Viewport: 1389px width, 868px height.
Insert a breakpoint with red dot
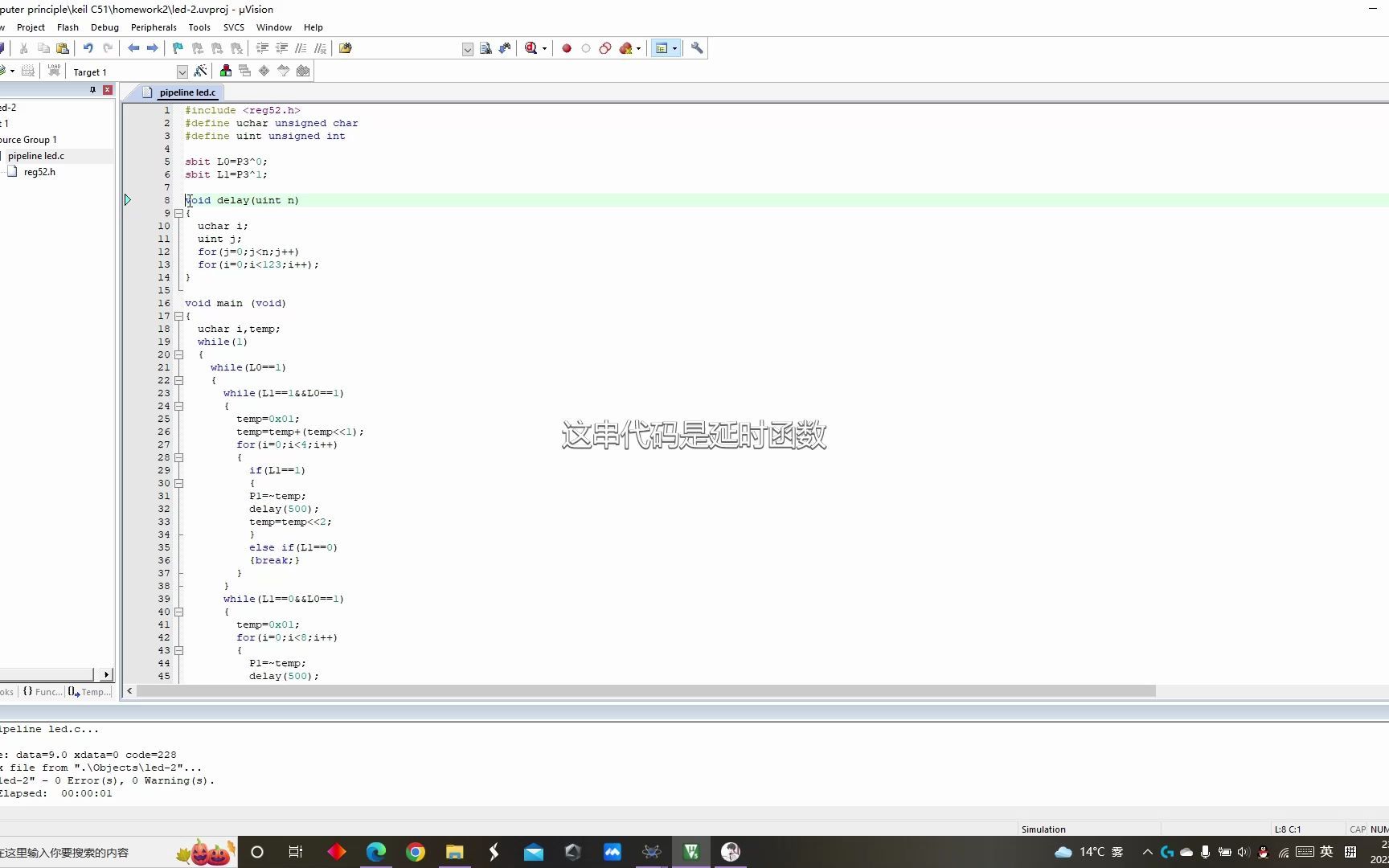[567, 48]
